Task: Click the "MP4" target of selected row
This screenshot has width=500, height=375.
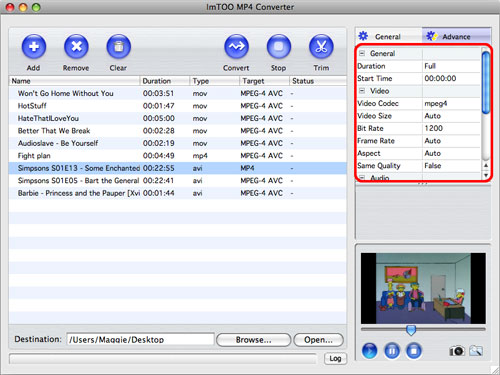Action: pyautogui.click(x=247, y=168)
